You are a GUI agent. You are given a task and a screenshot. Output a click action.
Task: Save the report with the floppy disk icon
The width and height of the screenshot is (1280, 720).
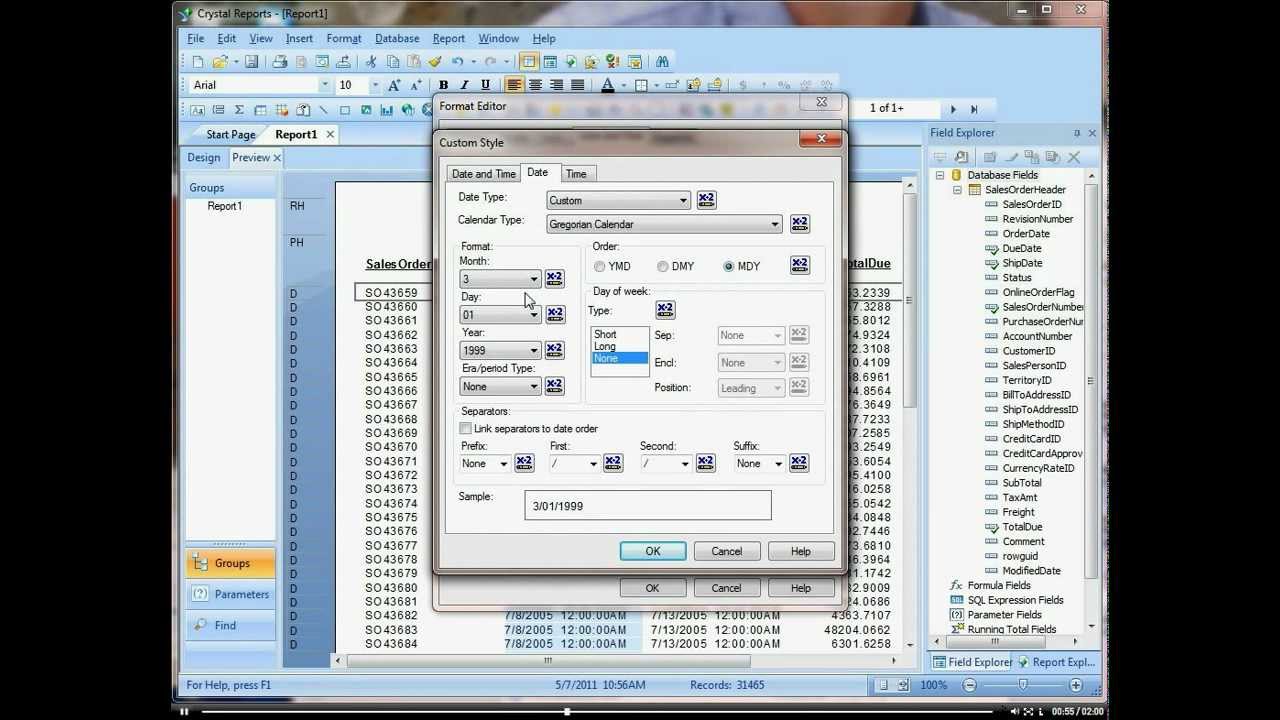252,62
